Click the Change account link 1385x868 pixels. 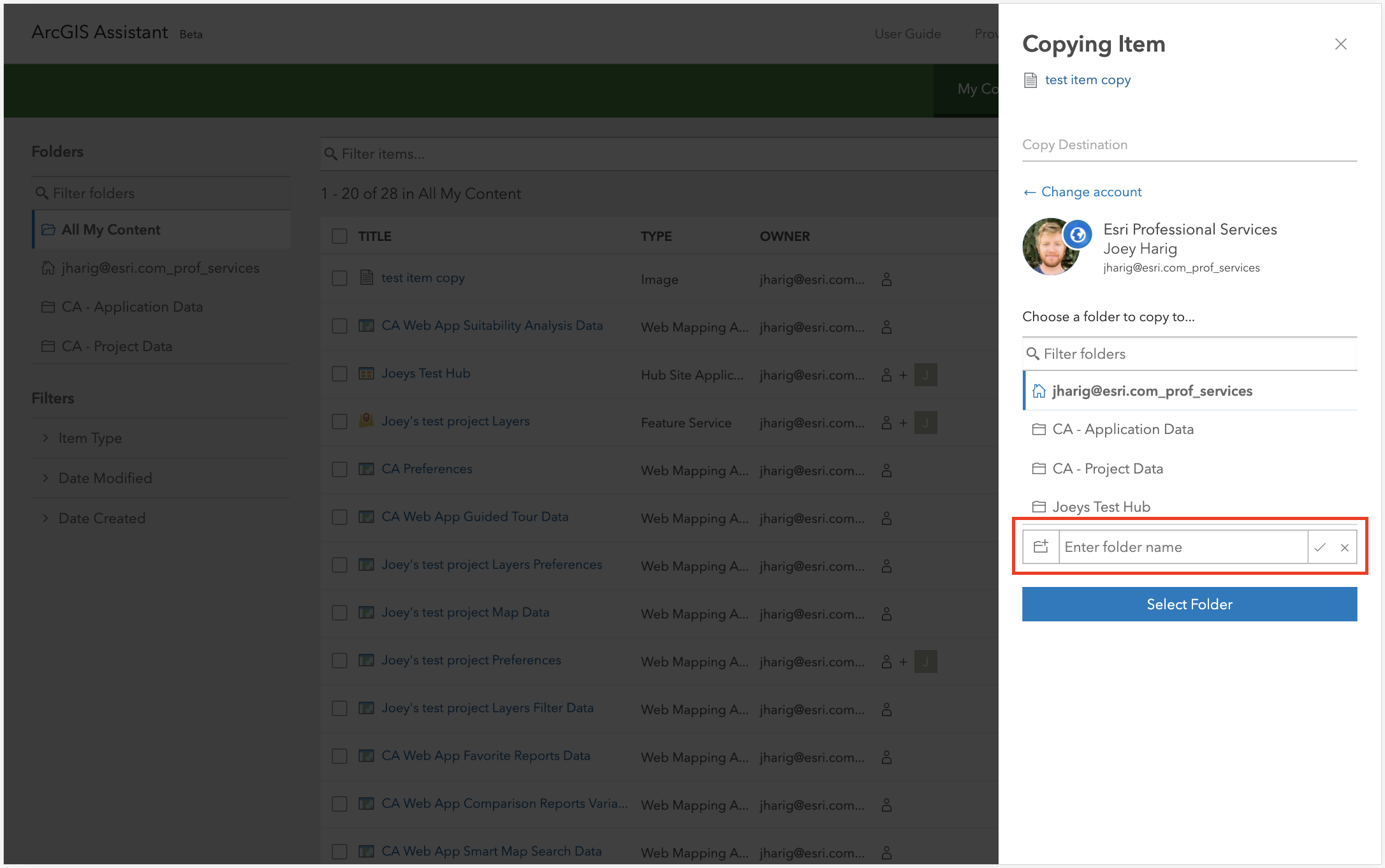[1082, 192]
